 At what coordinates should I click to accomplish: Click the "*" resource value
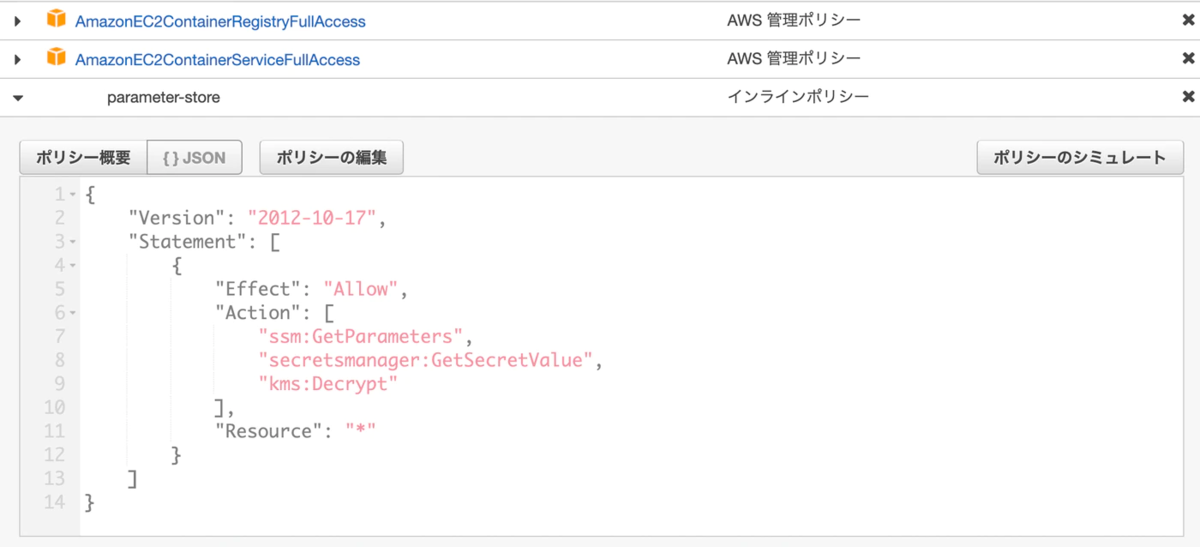pyautogui.click(x=361, y=431)
